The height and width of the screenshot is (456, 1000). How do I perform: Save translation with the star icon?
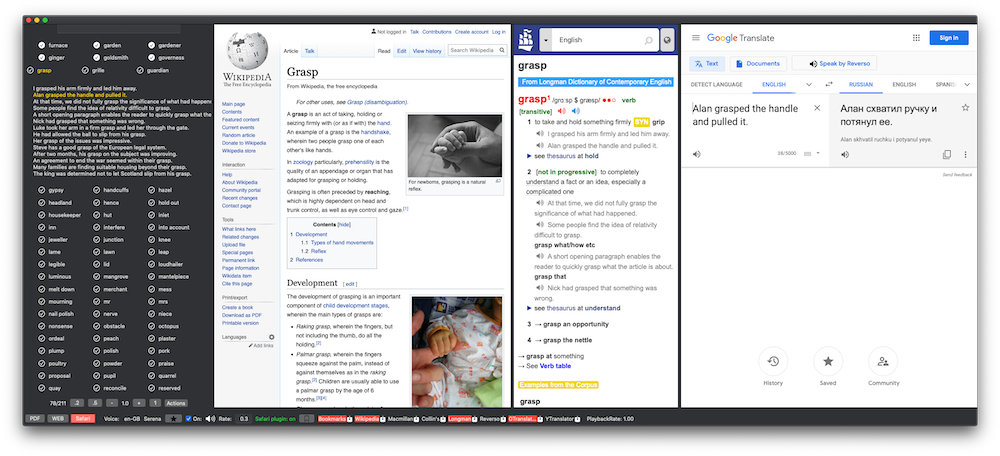pyautogui.click(x=965, y=108)
